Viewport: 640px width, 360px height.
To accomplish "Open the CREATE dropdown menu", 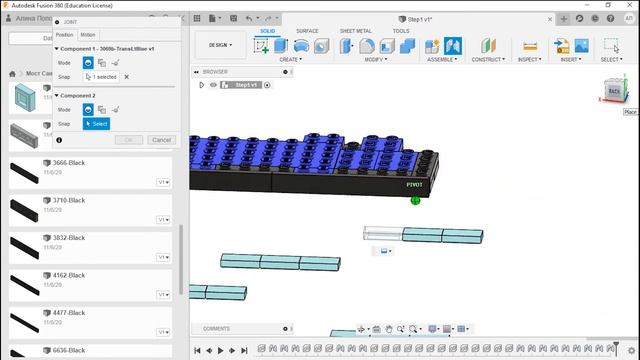I will (291, 60).
